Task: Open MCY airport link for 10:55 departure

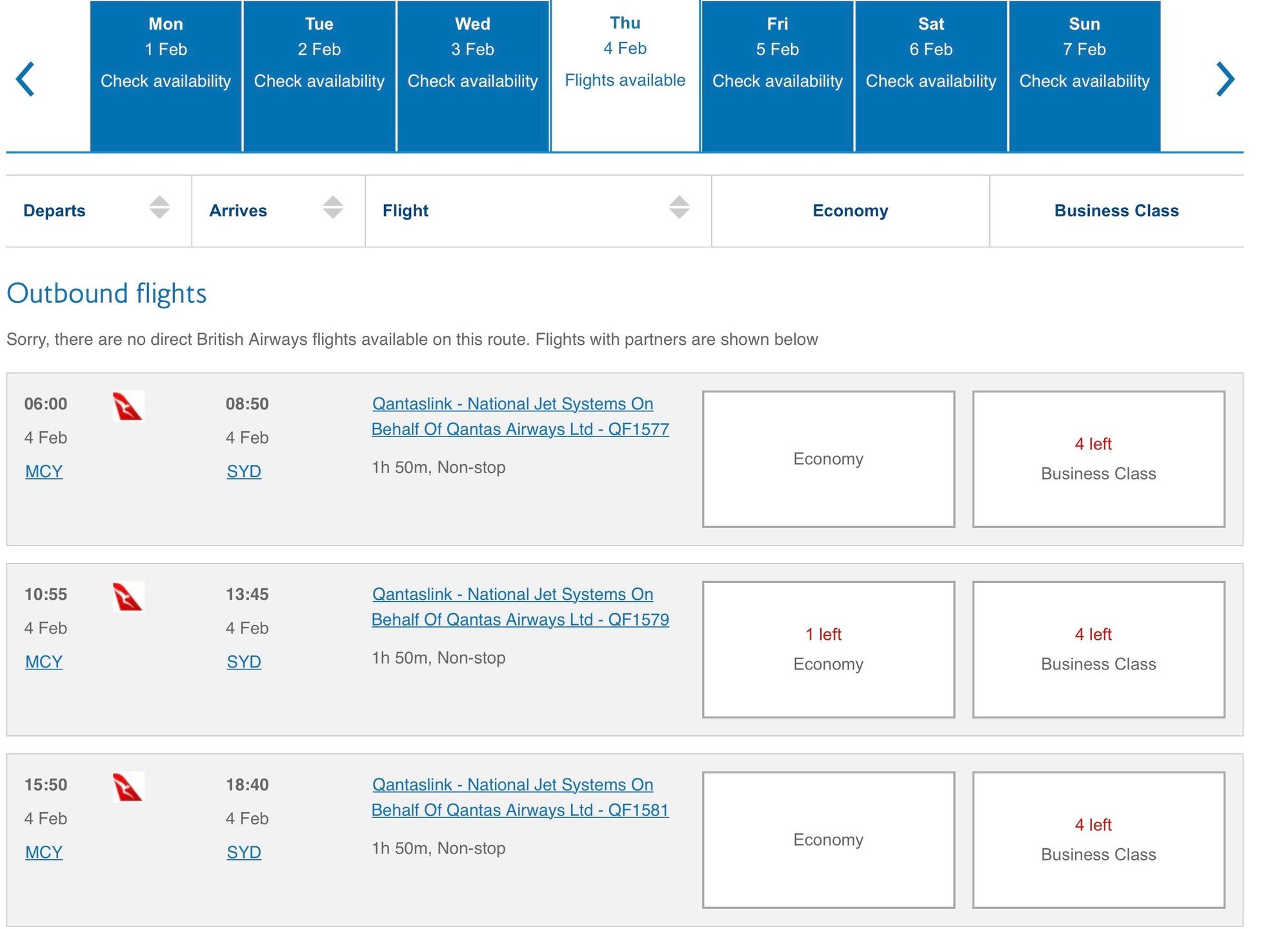Action: pyautogui.click(x=44, y=662)
